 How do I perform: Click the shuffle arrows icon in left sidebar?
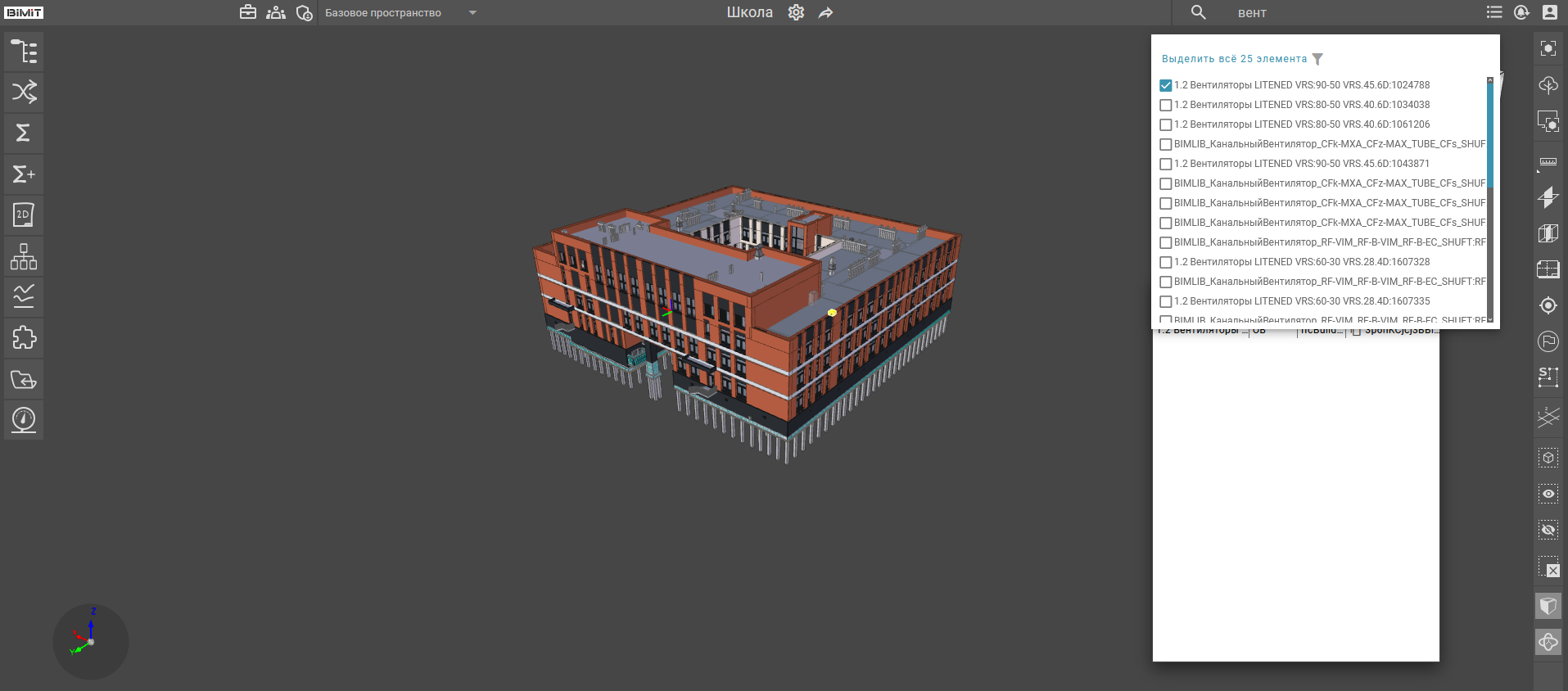[x=24, y=92]
